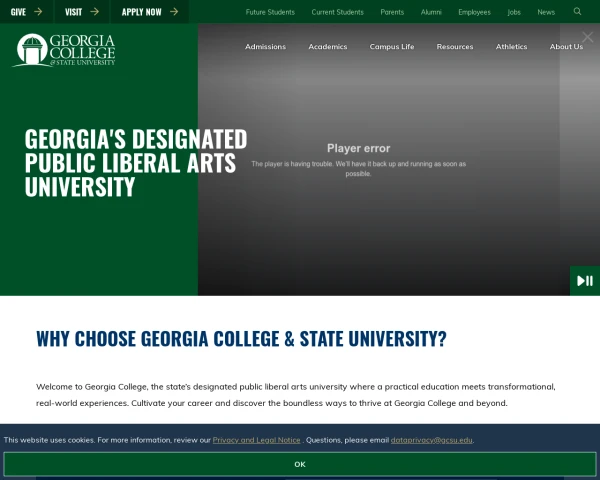Image resolution: width=600 pixels, height=480 pixels.
Task: Toggle the video play/pause control
Action: (585, 281)
